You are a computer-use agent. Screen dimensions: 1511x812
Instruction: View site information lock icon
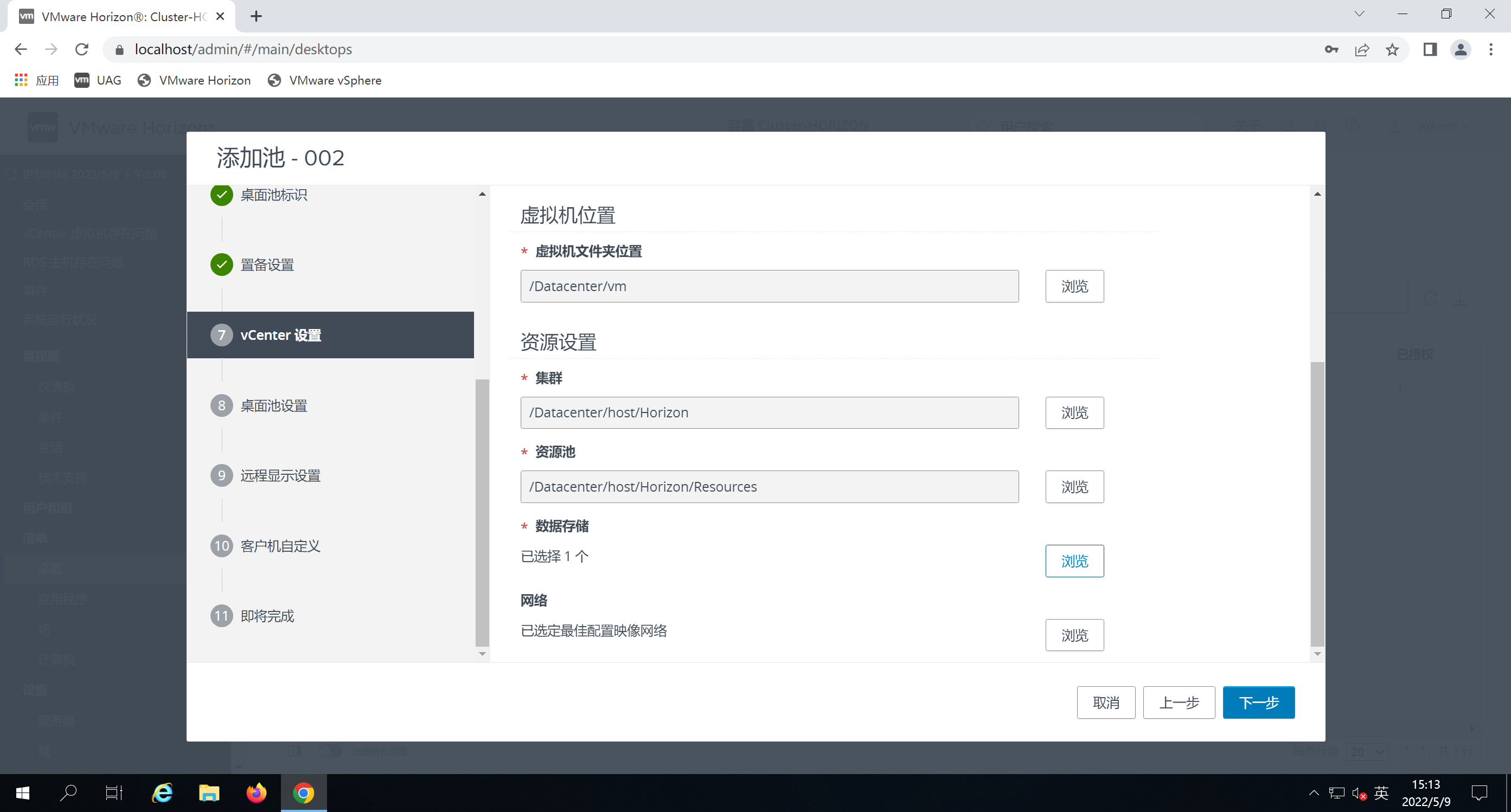tap(119, 49)
